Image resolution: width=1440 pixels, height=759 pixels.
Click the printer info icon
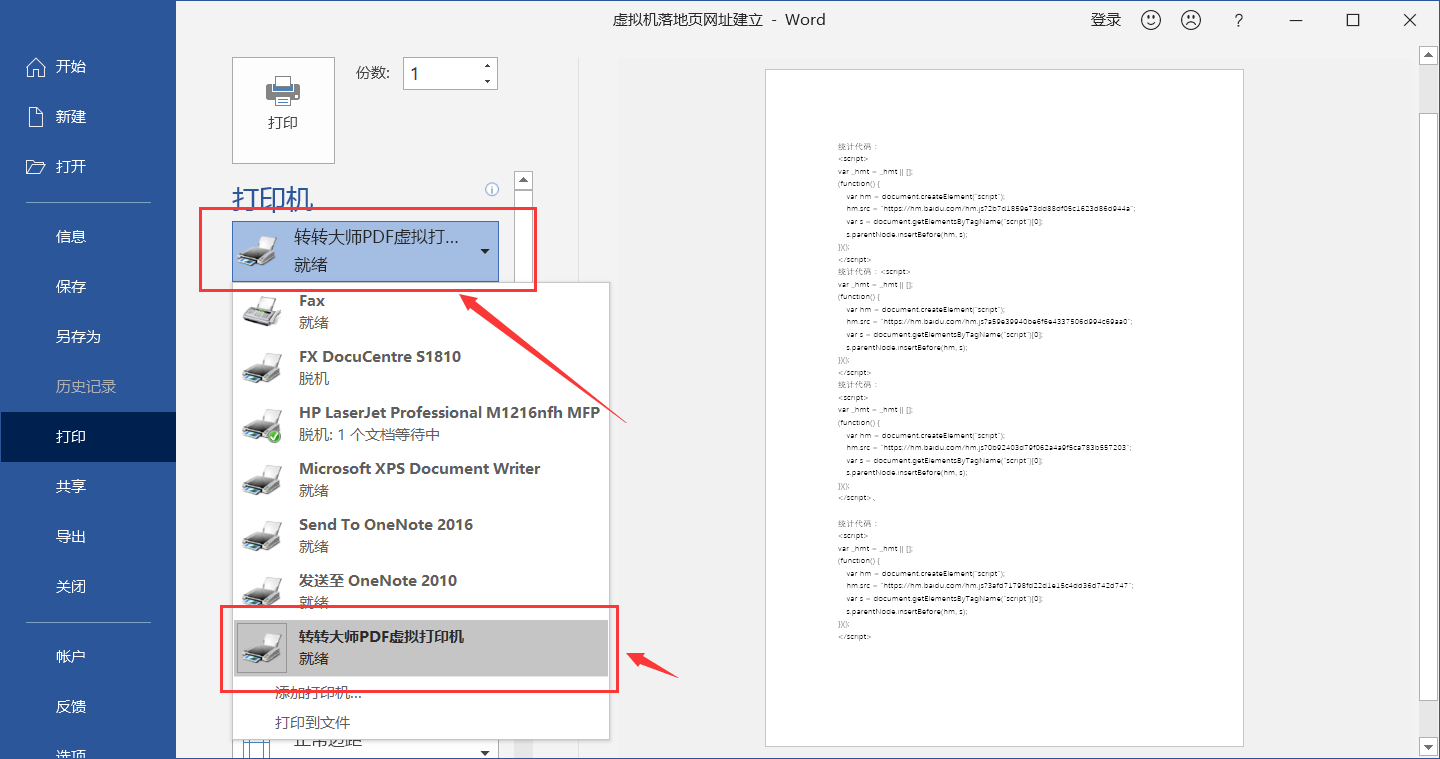[x=491, y=189]
